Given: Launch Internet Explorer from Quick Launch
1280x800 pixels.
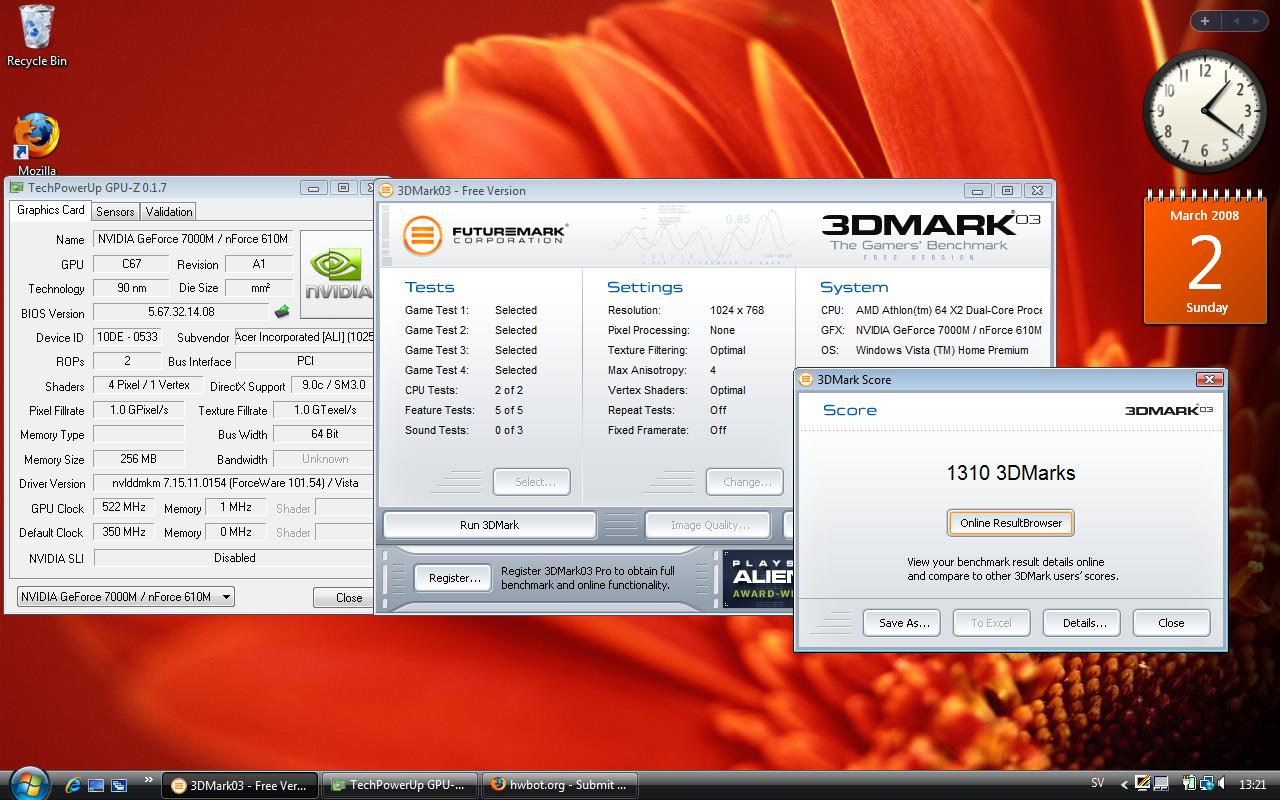Looking at the screenshot, I should point(73,785).
